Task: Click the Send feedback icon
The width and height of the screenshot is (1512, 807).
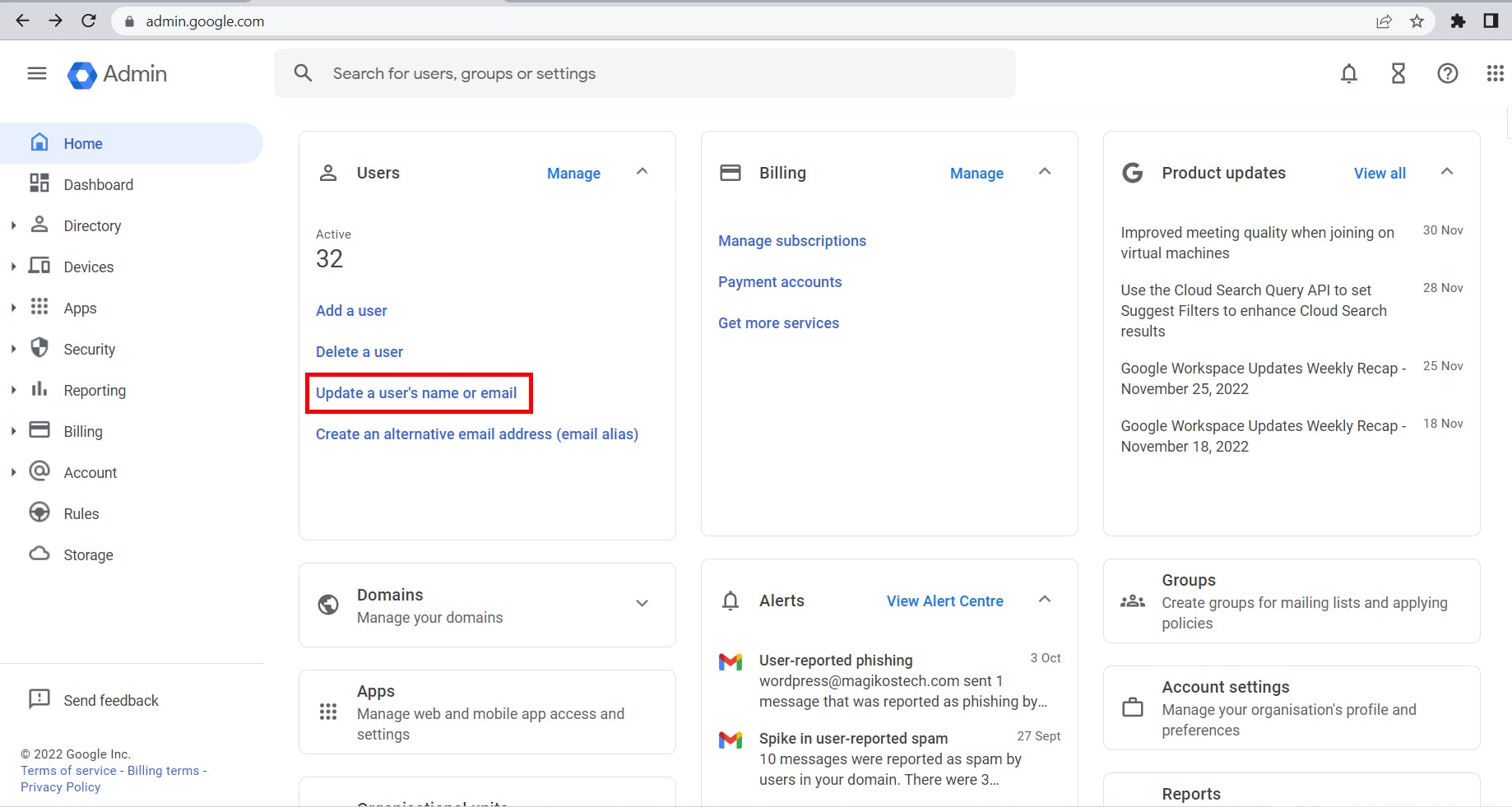Action: 39,699
